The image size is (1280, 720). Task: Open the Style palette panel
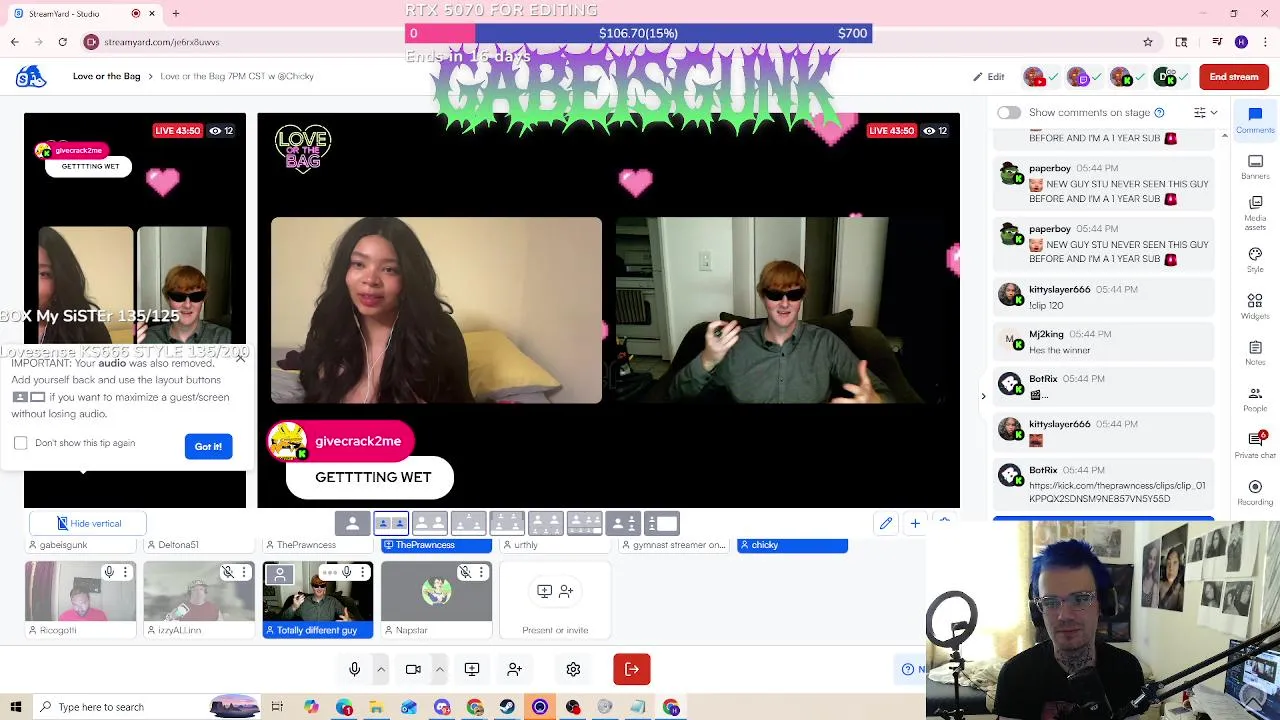click(1255, 260)
